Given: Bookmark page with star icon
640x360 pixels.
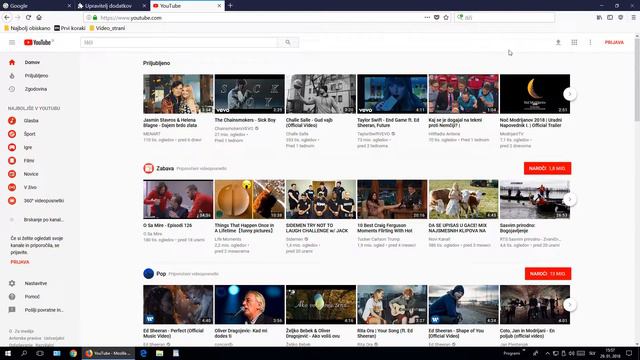Looking at the screenshot, I should pos(446,18).
